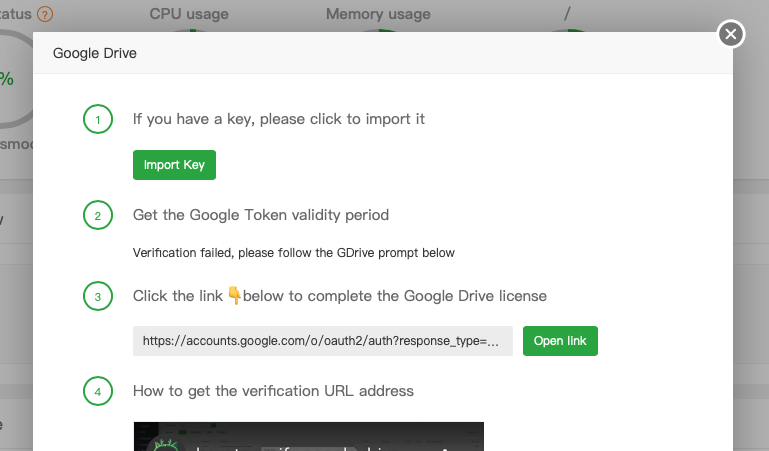Click the step 2 circle icon
The height and width of the screenshot is (451, 769).
(x=98, y=216)
